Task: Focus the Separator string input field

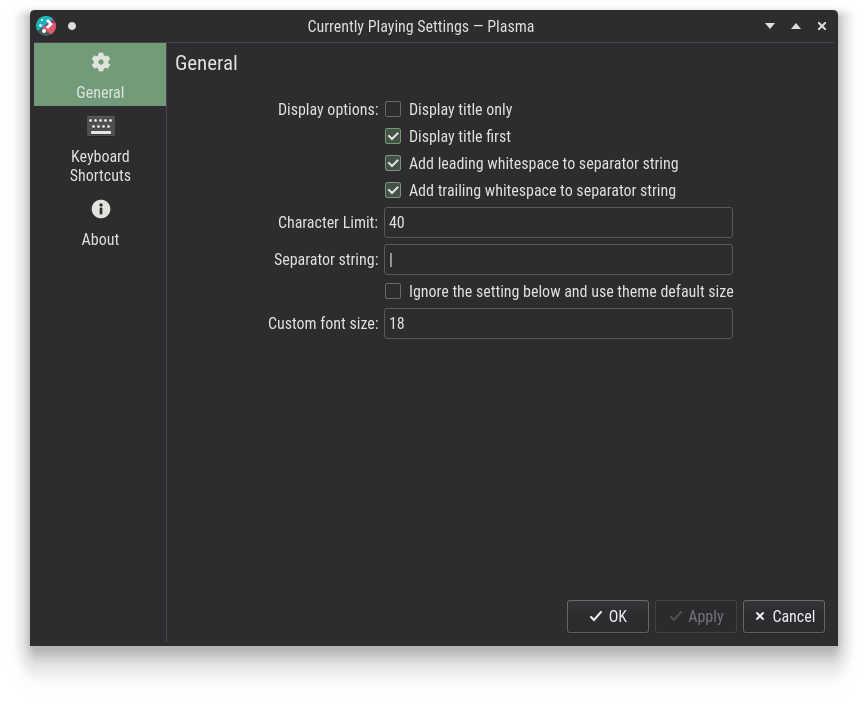Action: [558, 260]
